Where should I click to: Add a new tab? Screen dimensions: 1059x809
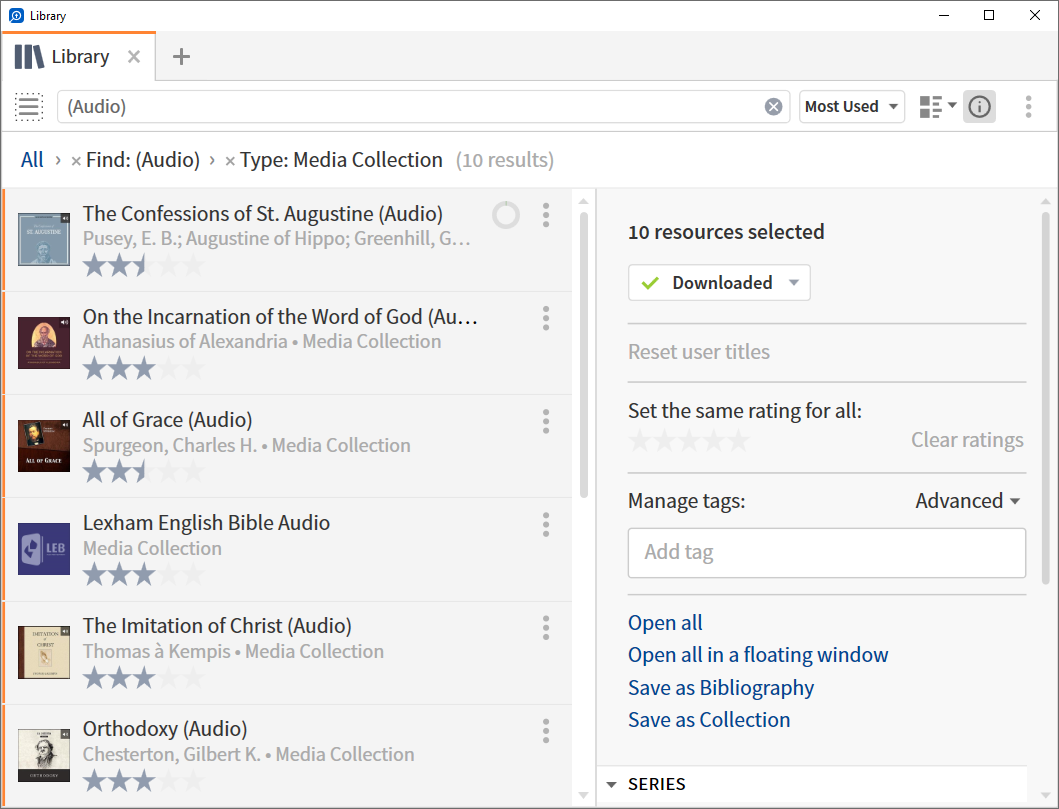point(181,57)
